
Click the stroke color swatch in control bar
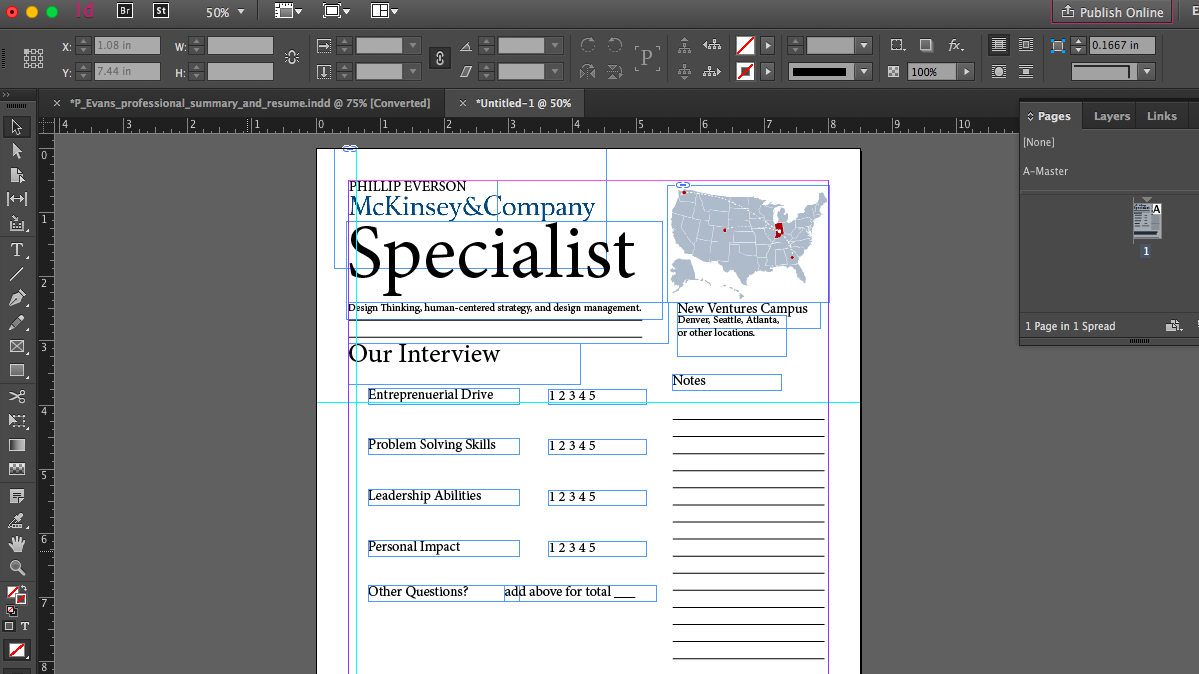click(745, 71)
